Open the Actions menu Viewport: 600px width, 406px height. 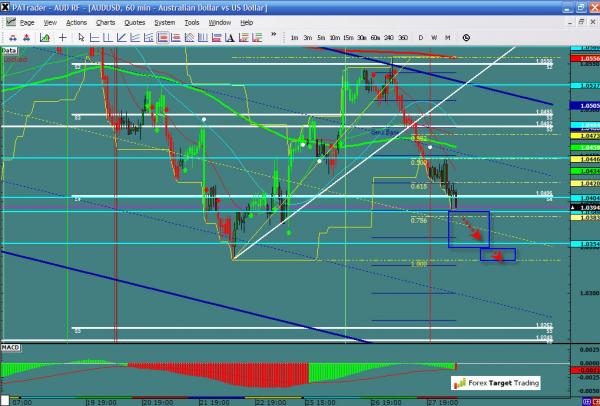click(x=74, y=22)
